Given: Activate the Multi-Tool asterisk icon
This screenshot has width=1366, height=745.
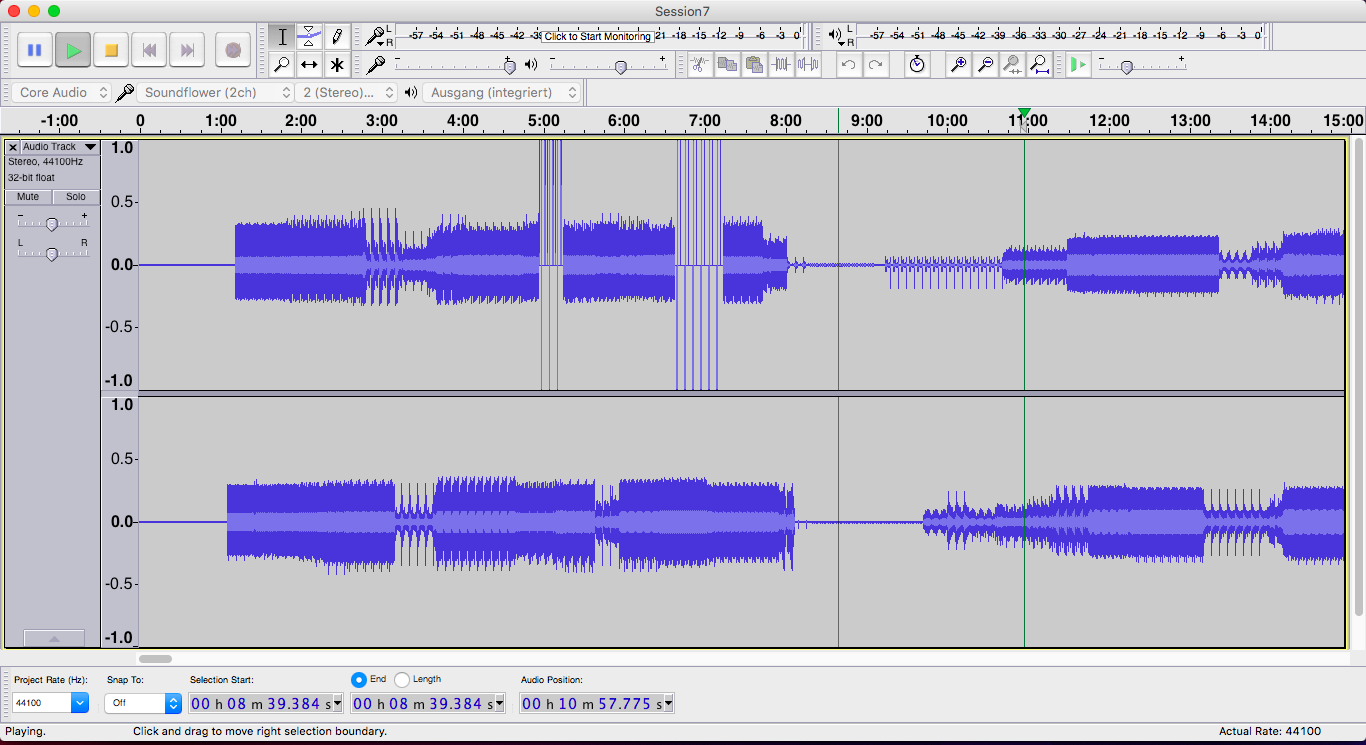Looking at the screenshot, I should (337, 65).
